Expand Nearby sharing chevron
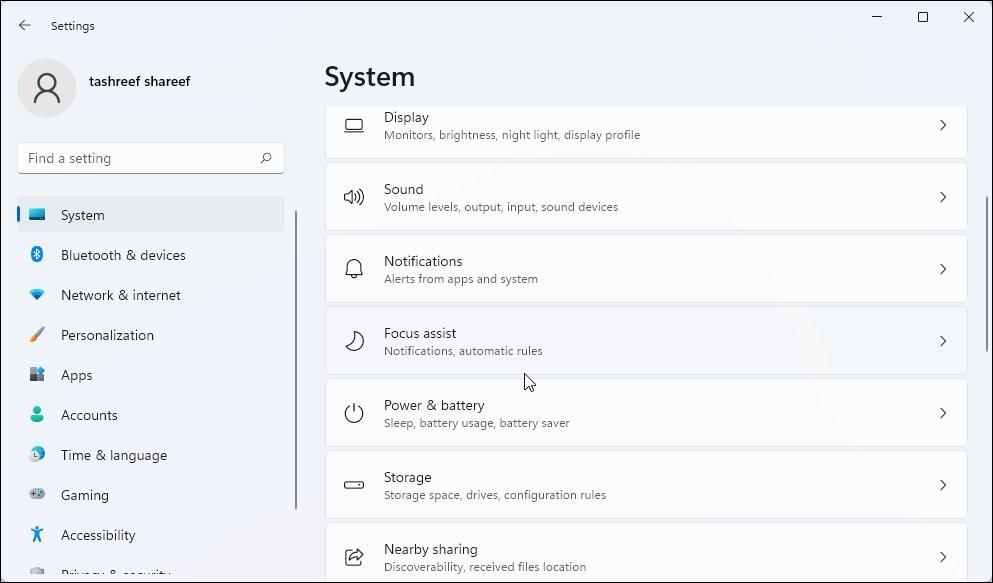This screenshot has height=583, width=993. click(943, 557)
